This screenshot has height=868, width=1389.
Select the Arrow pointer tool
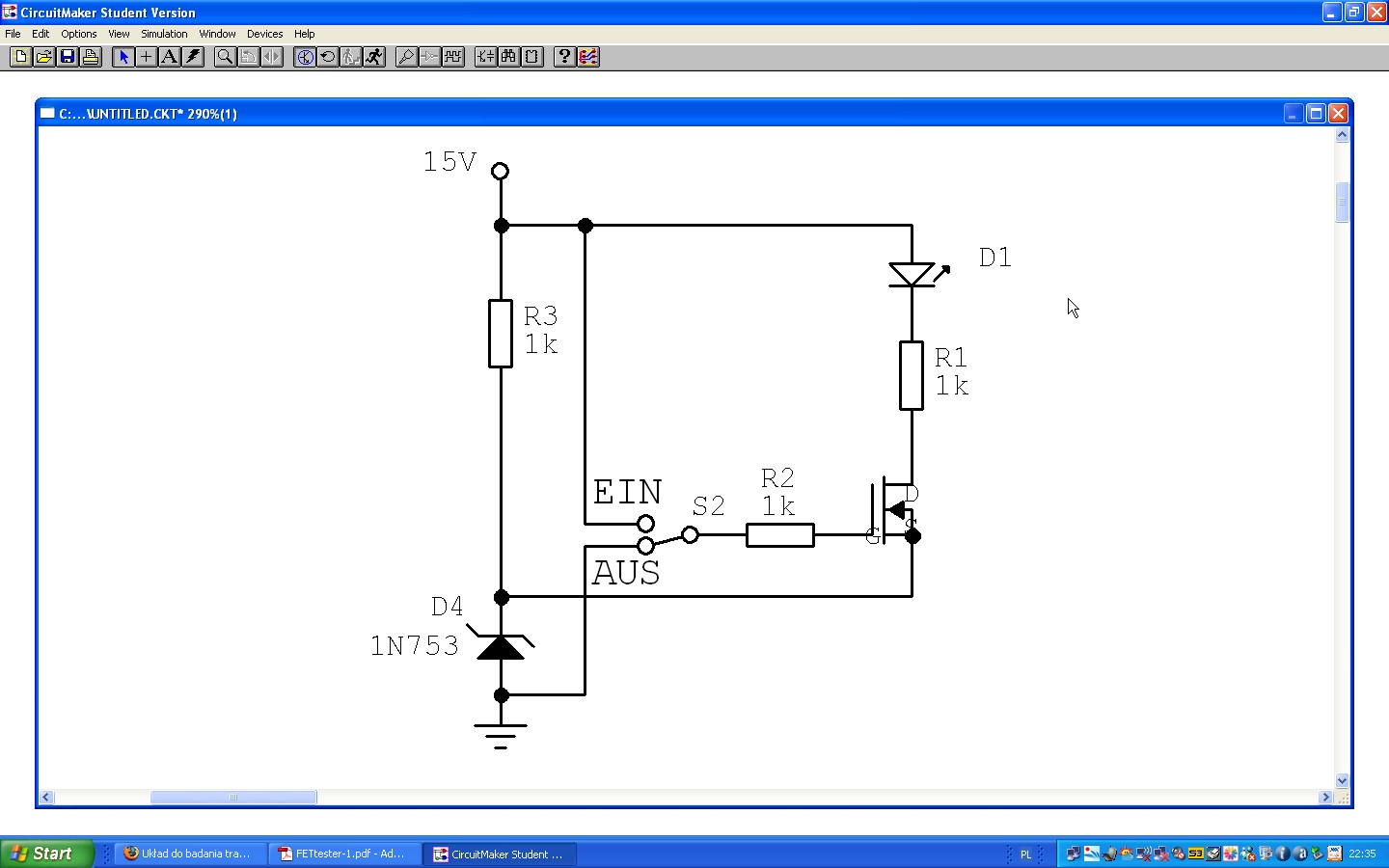point(123,57)
